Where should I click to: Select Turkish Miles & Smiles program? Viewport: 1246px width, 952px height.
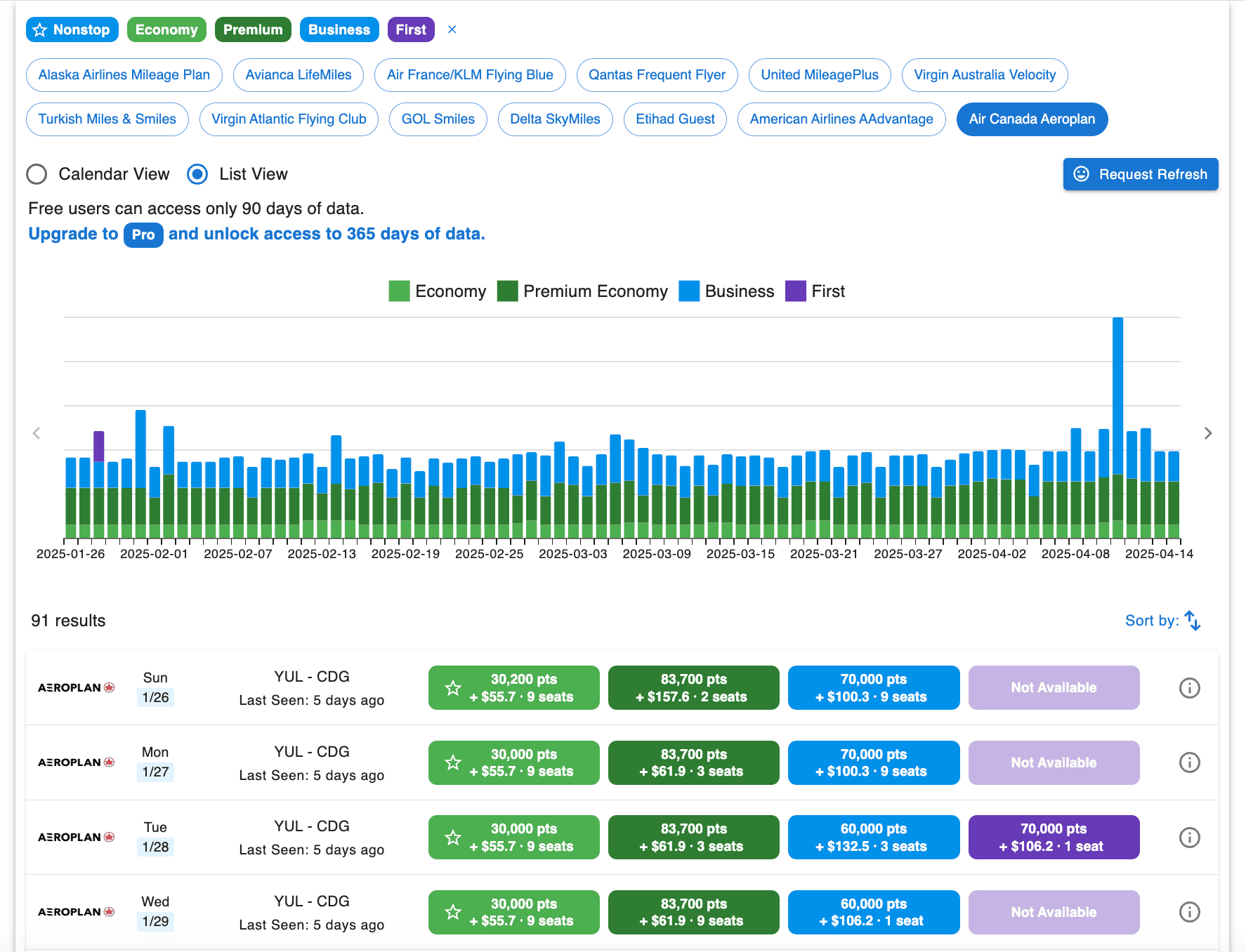point(107,119)
